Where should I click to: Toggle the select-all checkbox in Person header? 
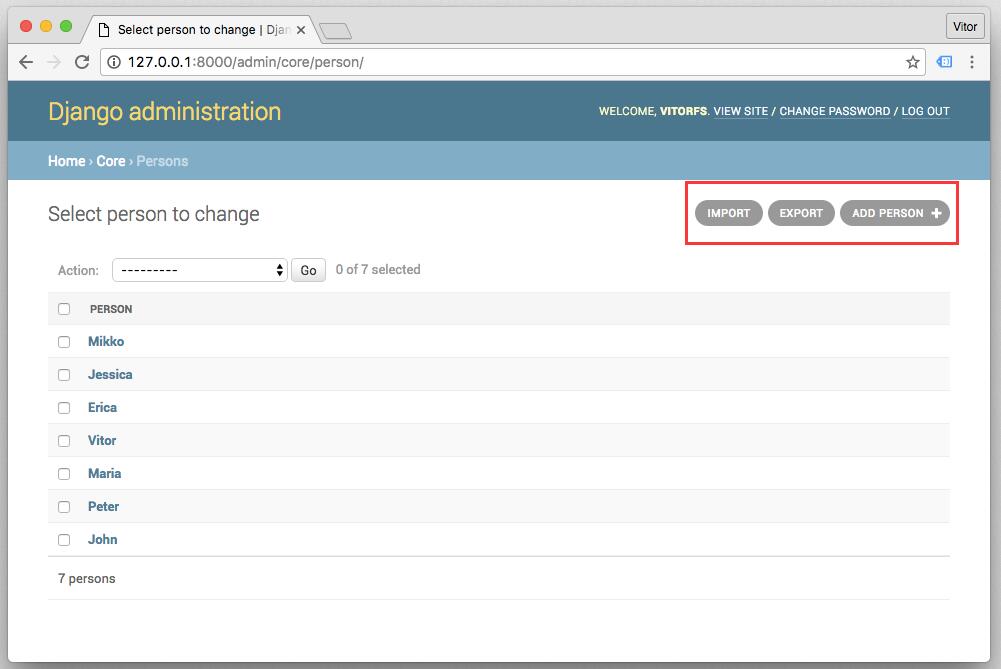pos(64,309)
